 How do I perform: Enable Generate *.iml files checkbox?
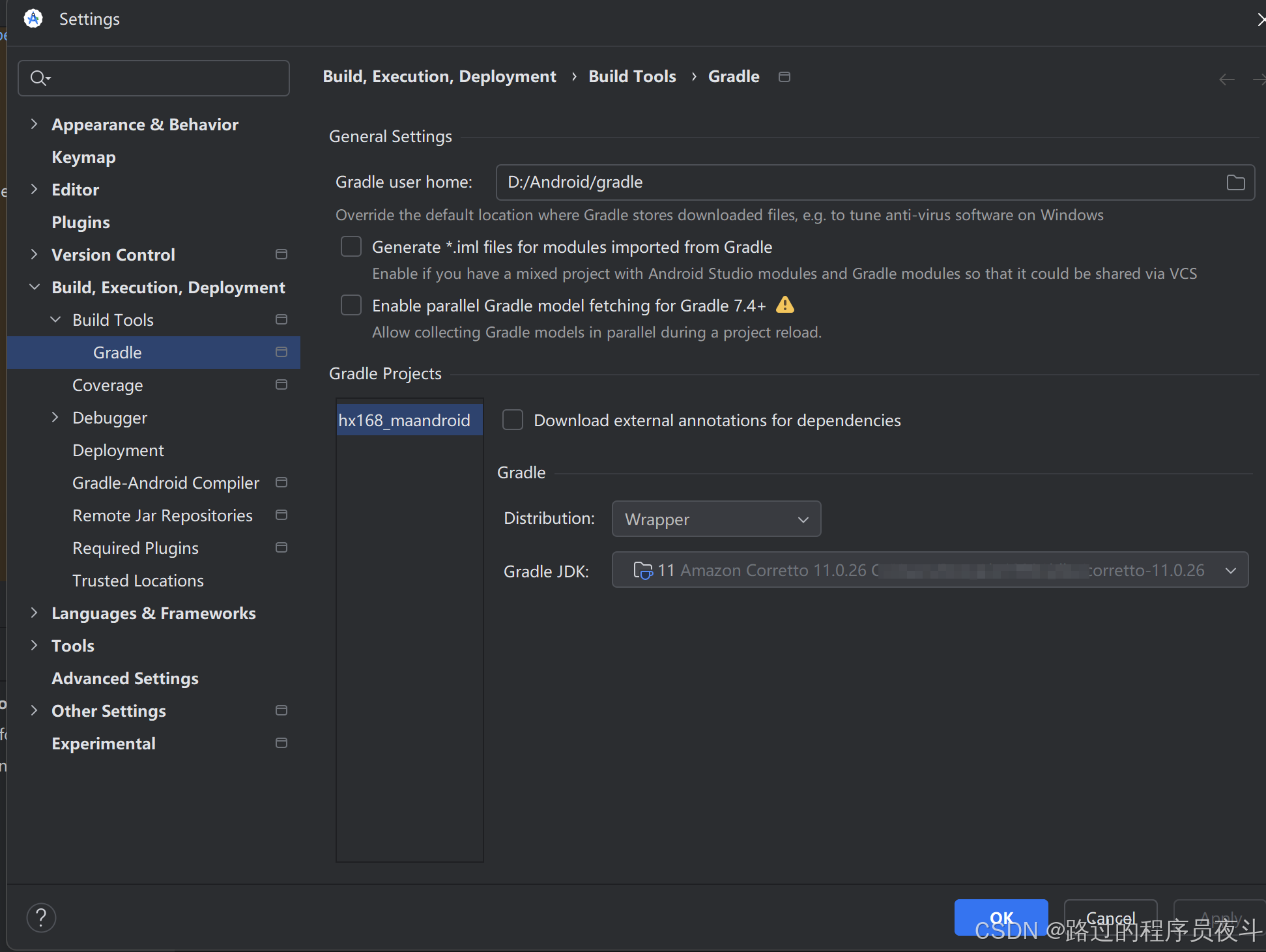tap(351, 246)
